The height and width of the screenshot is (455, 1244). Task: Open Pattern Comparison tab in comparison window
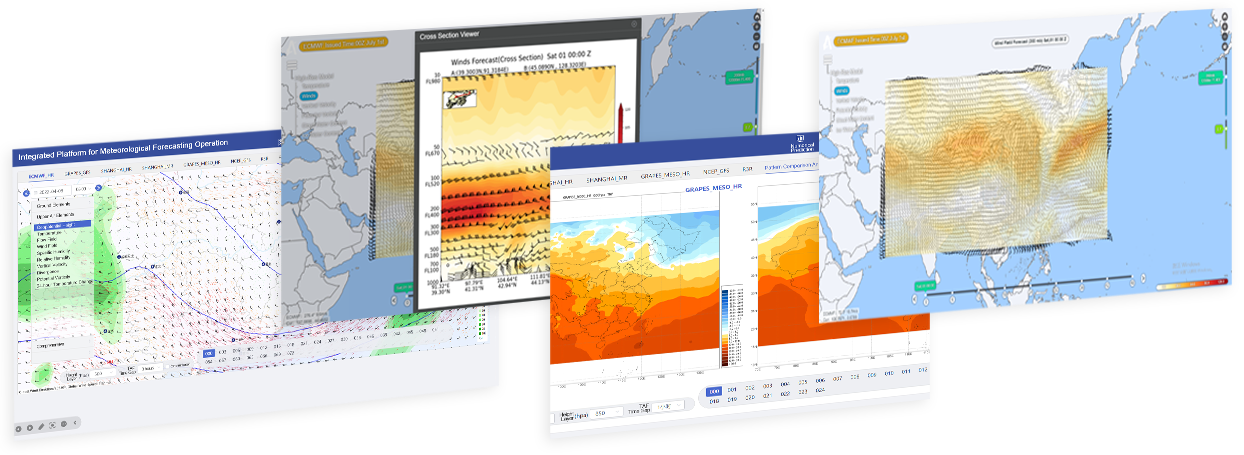pyautogui.click(x=791, y=166)
